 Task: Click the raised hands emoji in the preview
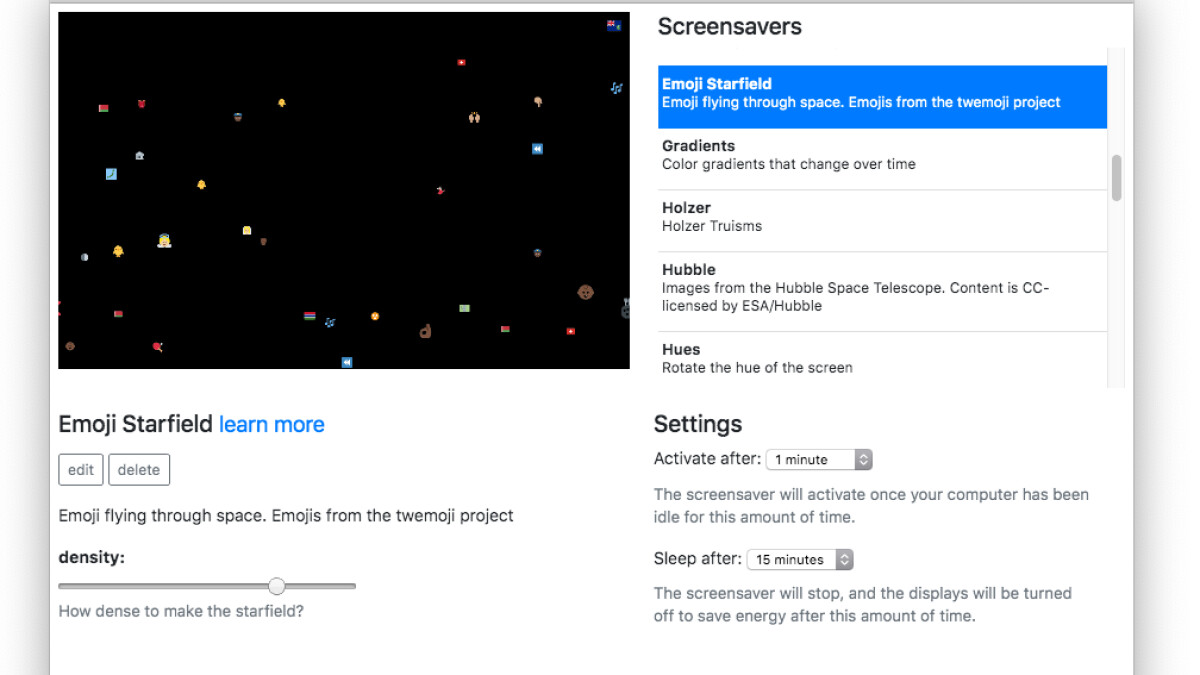[474, 117]
